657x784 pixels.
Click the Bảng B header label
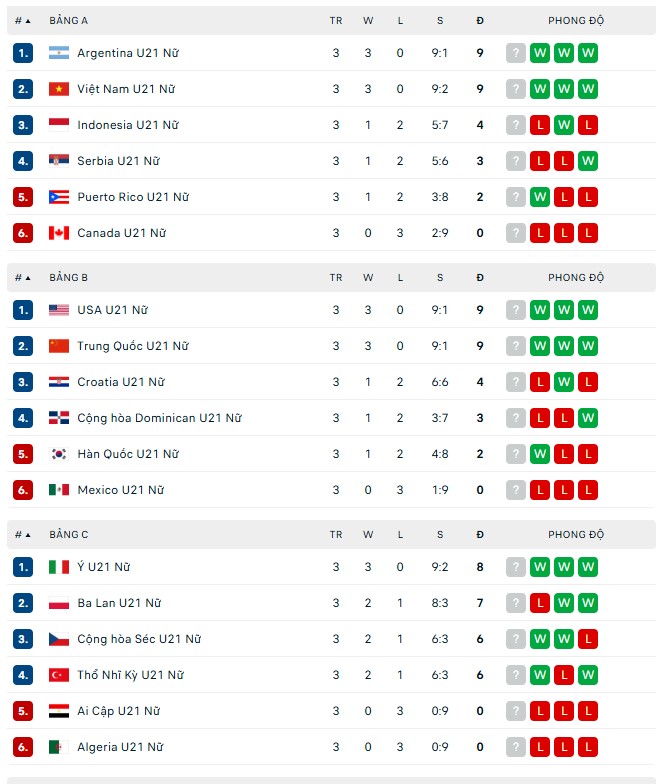pos(68,278)
